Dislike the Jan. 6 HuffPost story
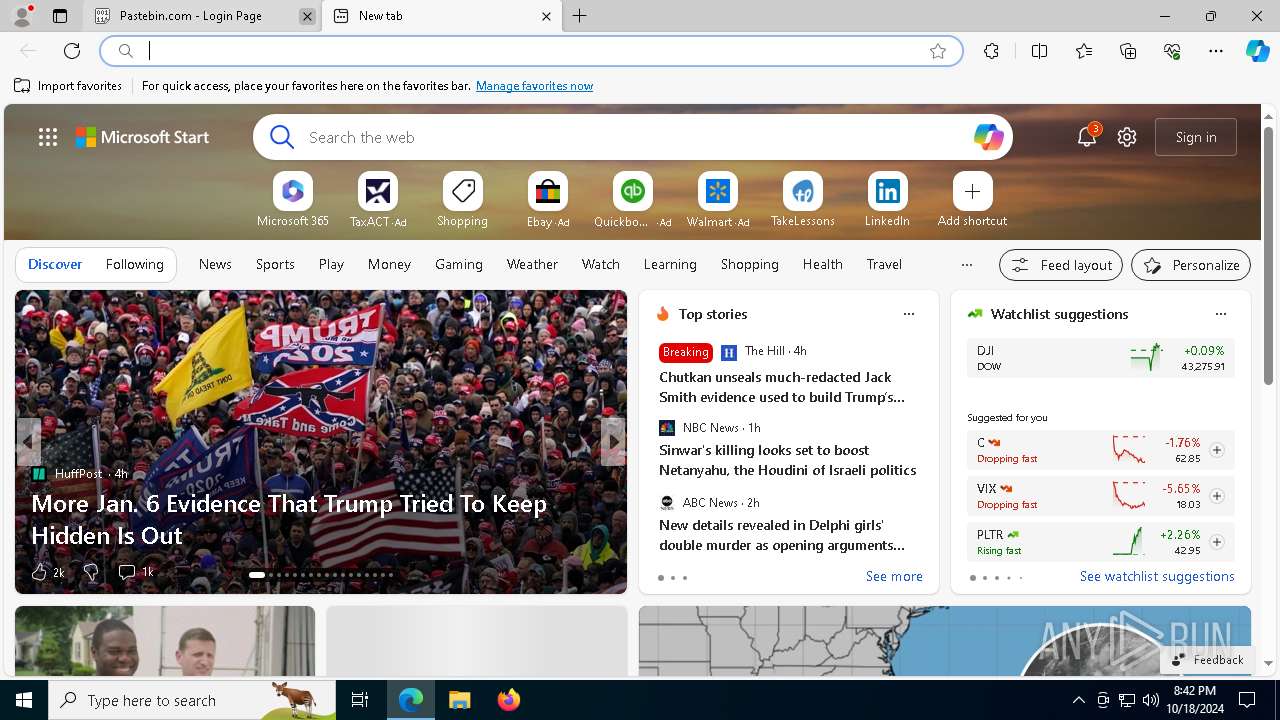Viewport: 1280px width, 720px height. point(90,572)
